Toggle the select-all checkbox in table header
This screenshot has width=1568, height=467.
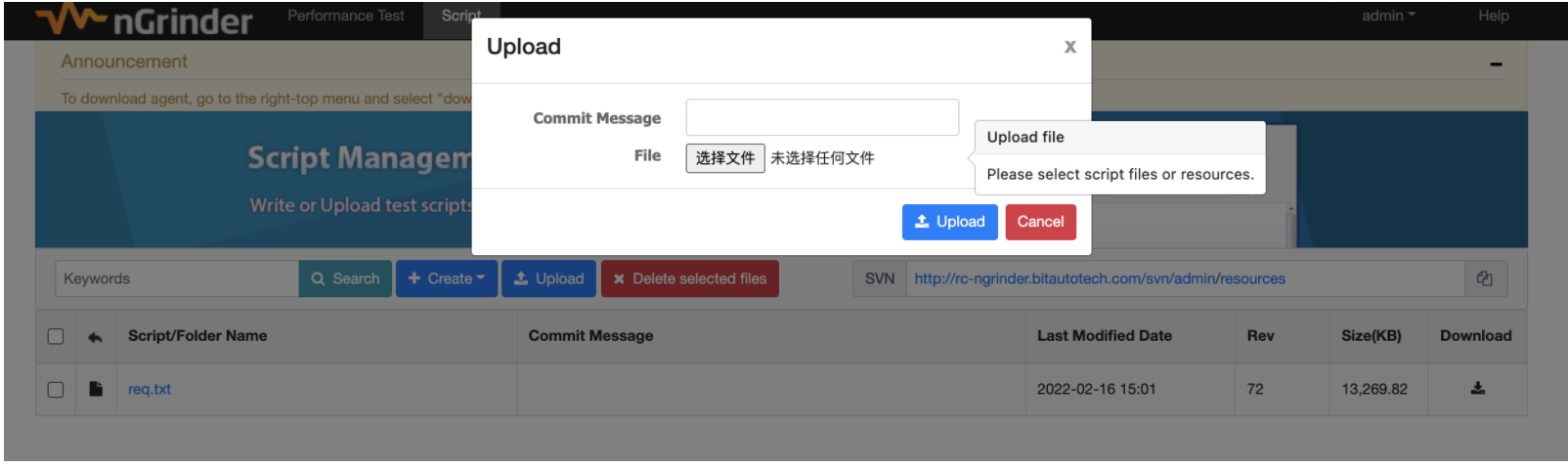pos(56,336)
